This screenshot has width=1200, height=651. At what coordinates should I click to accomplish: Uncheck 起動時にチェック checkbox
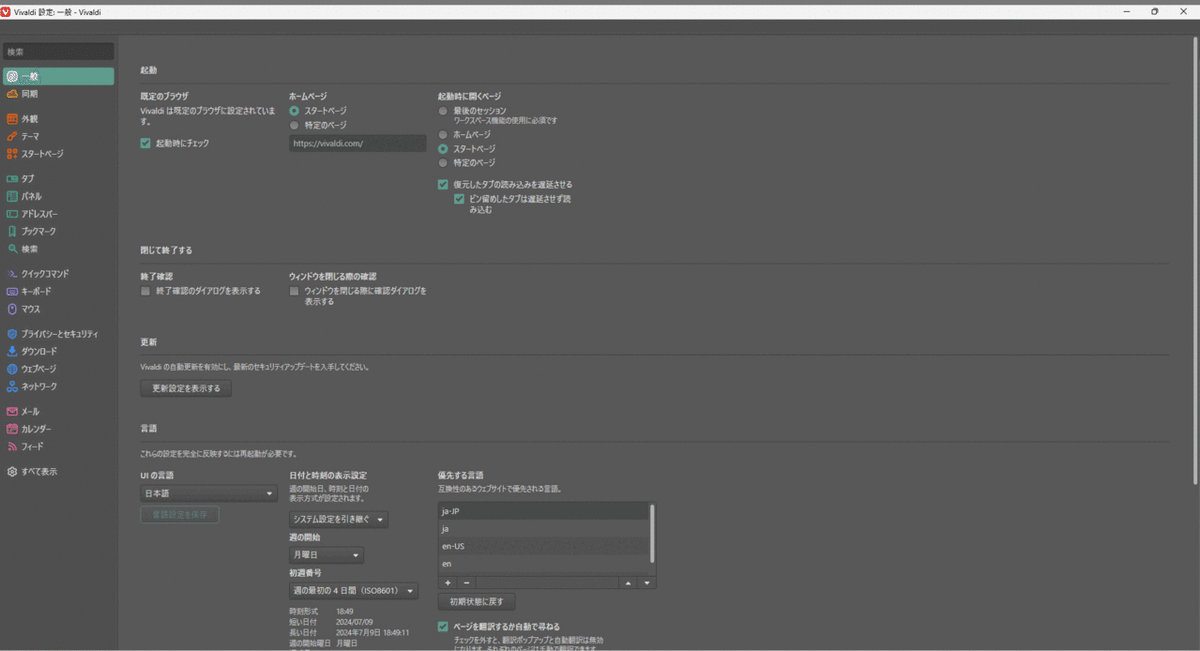point(146,143)
